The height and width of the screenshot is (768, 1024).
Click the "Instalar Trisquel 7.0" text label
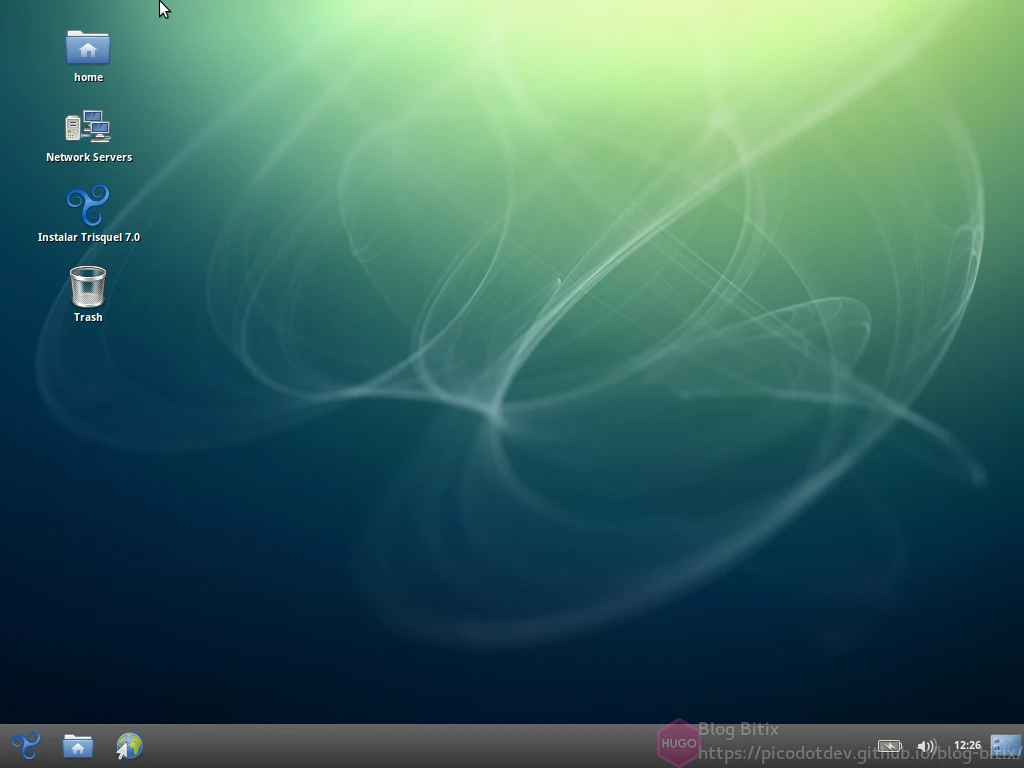[x=89, y=237]
